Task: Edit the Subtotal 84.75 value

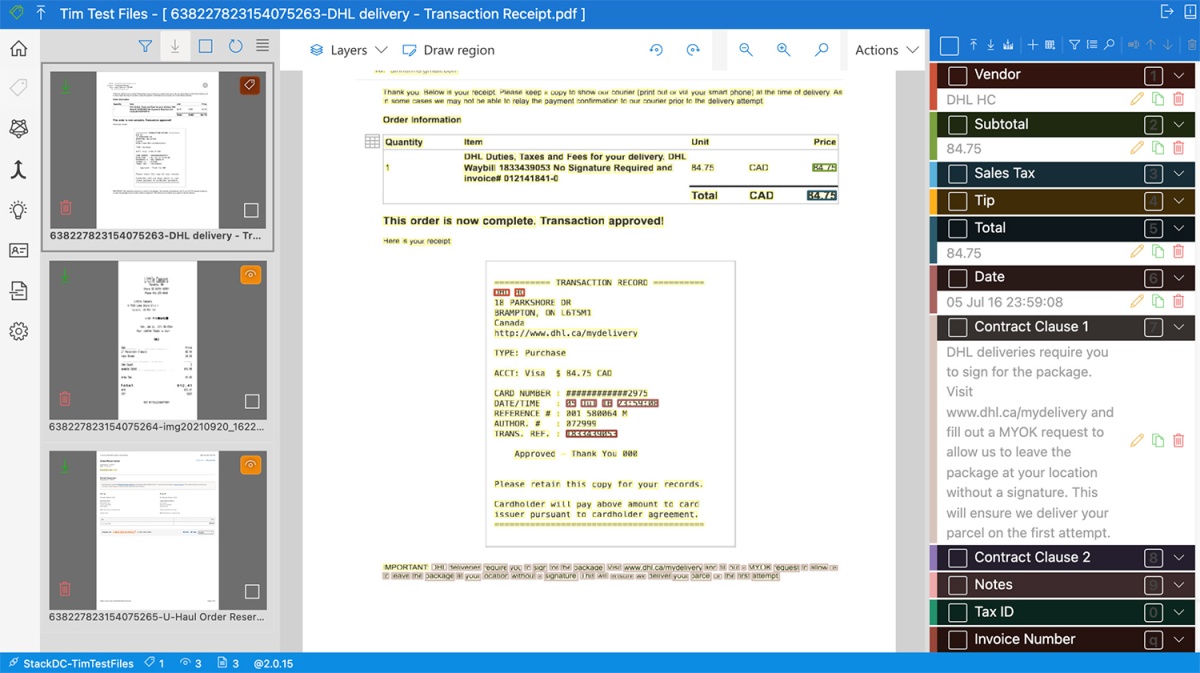Action: pyautogui.click(x=1136, y=148)
